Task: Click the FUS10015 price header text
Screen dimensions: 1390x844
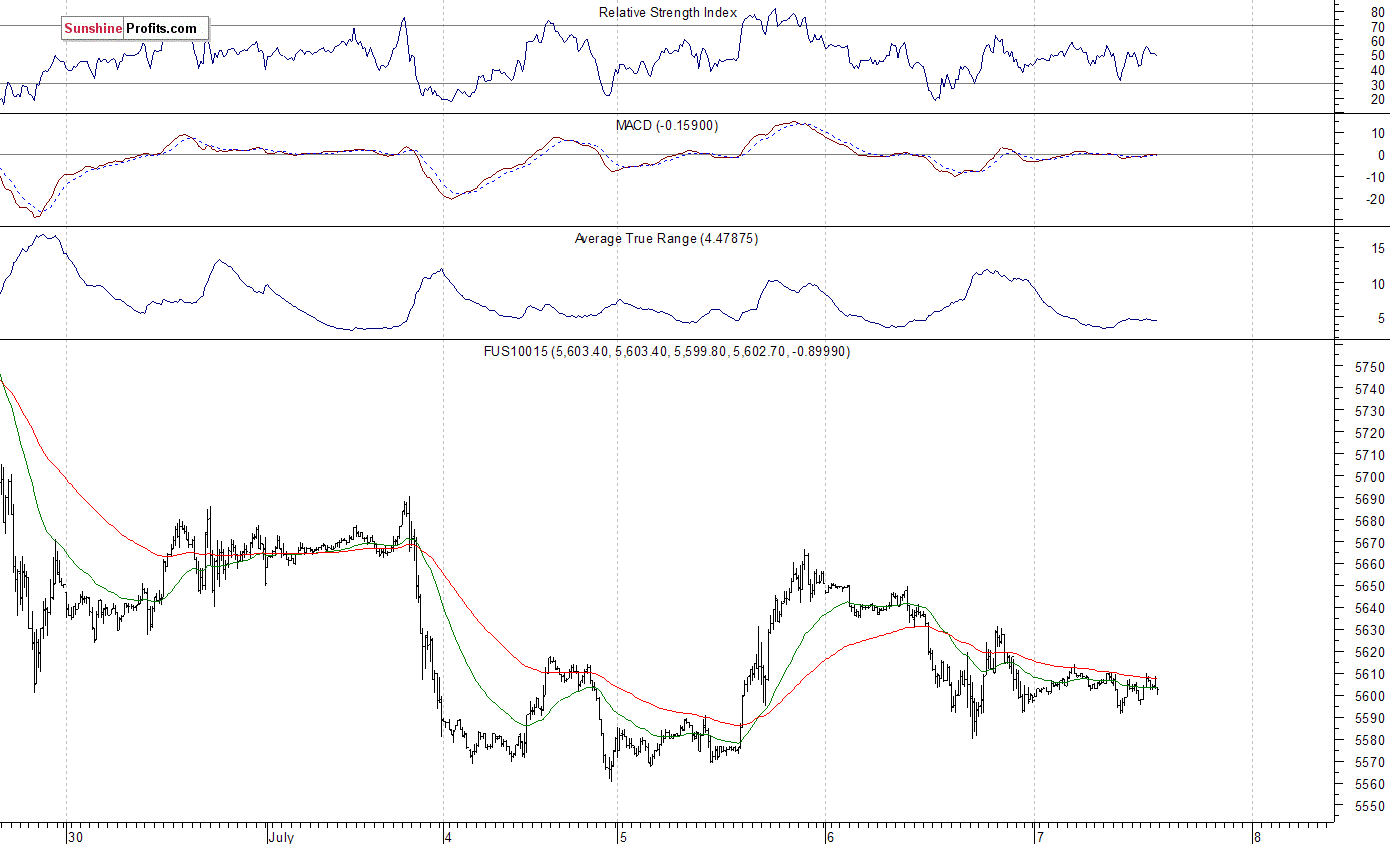Action: pos(667,352)
